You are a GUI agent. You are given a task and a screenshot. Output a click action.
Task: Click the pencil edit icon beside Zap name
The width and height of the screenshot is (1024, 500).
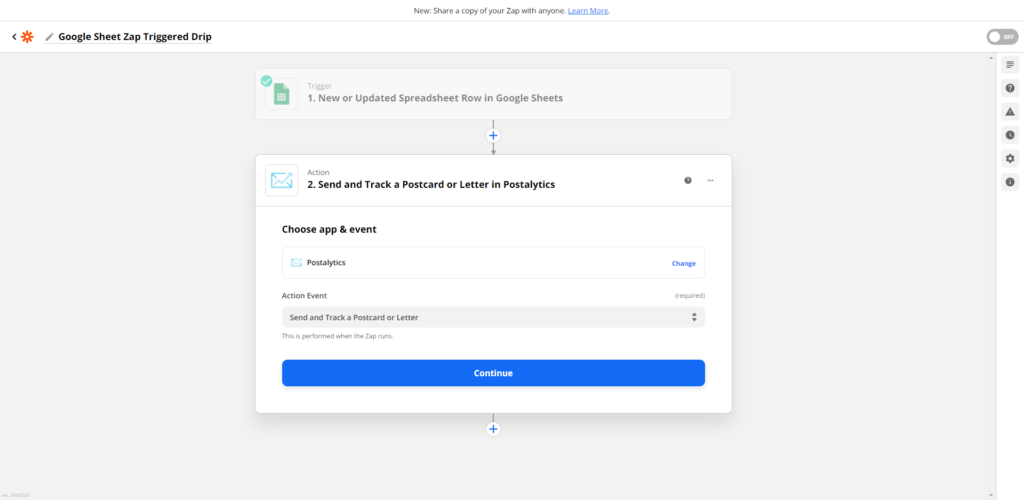(50, 37)
